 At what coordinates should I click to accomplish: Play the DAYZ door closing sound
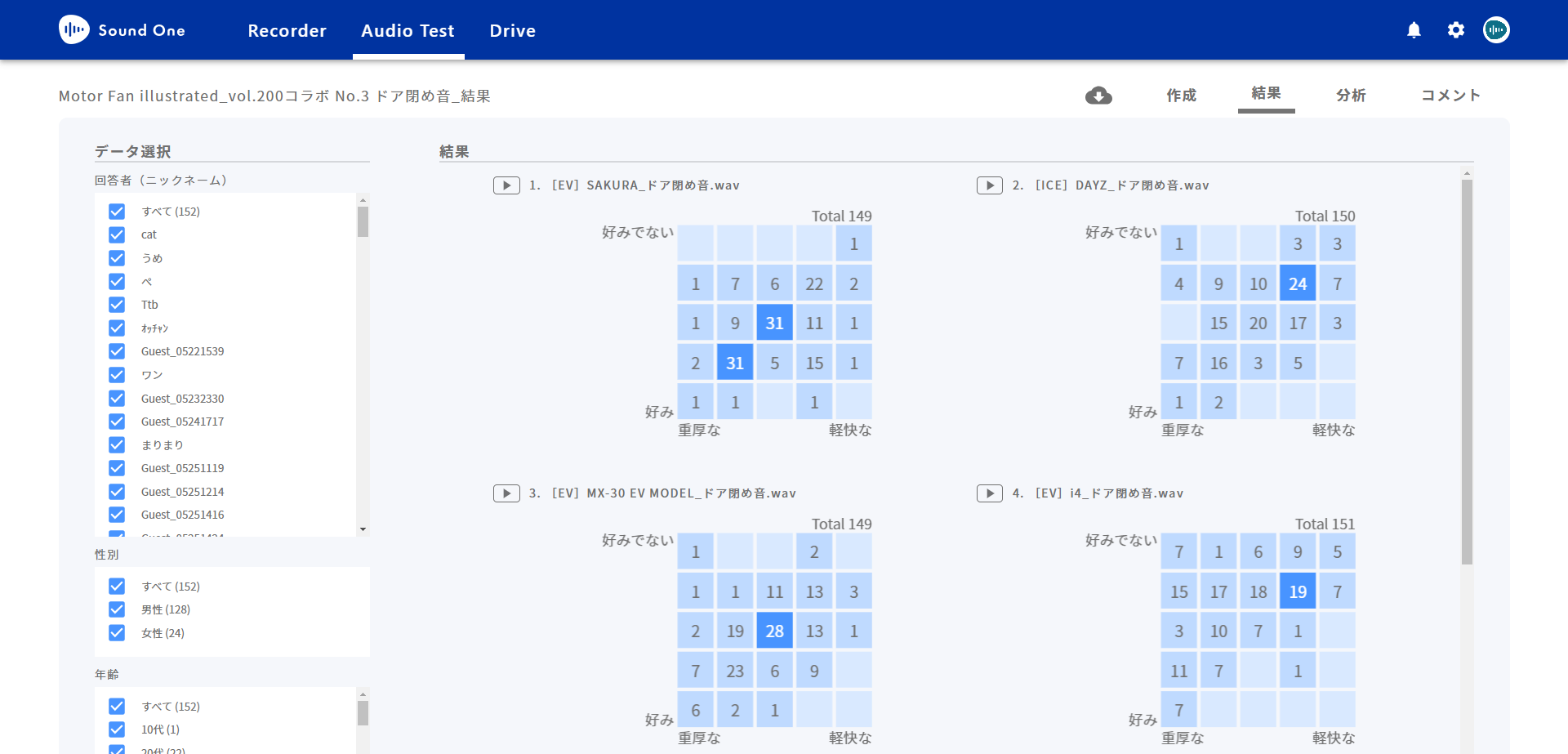click(x=990, y=185)
